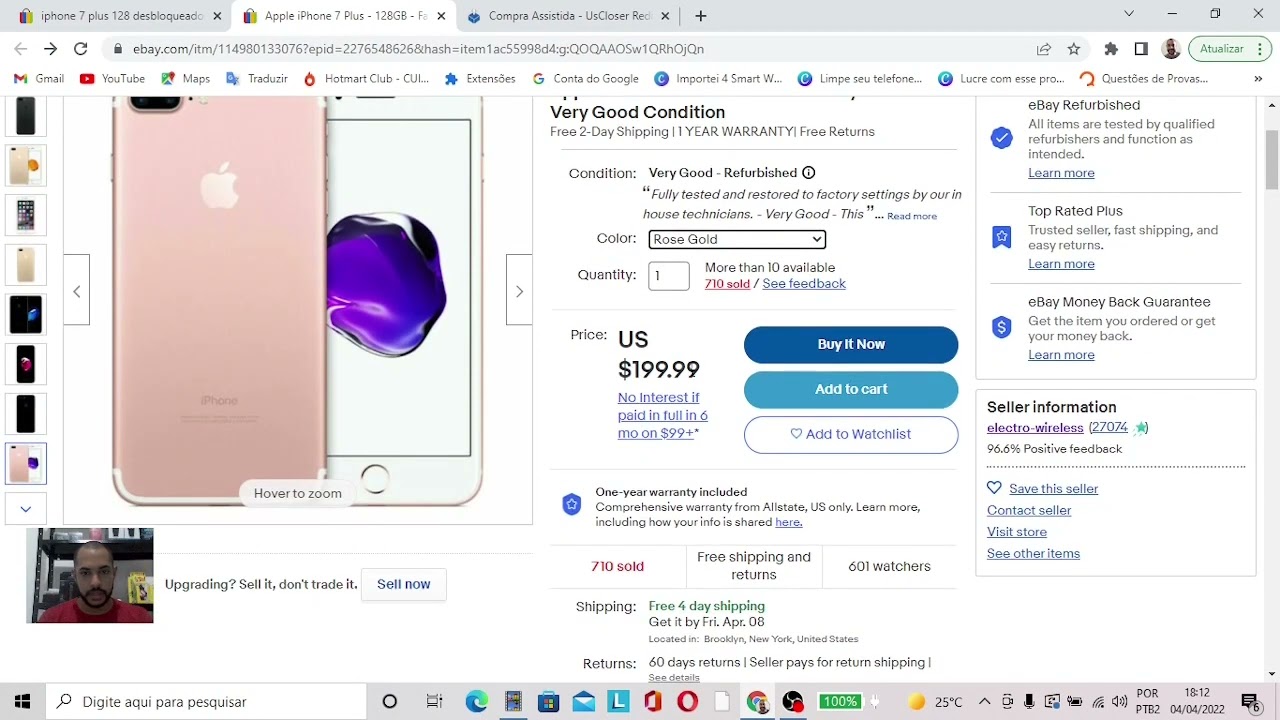
Task: Click the Quantity input field
Action: click(669, 276)
